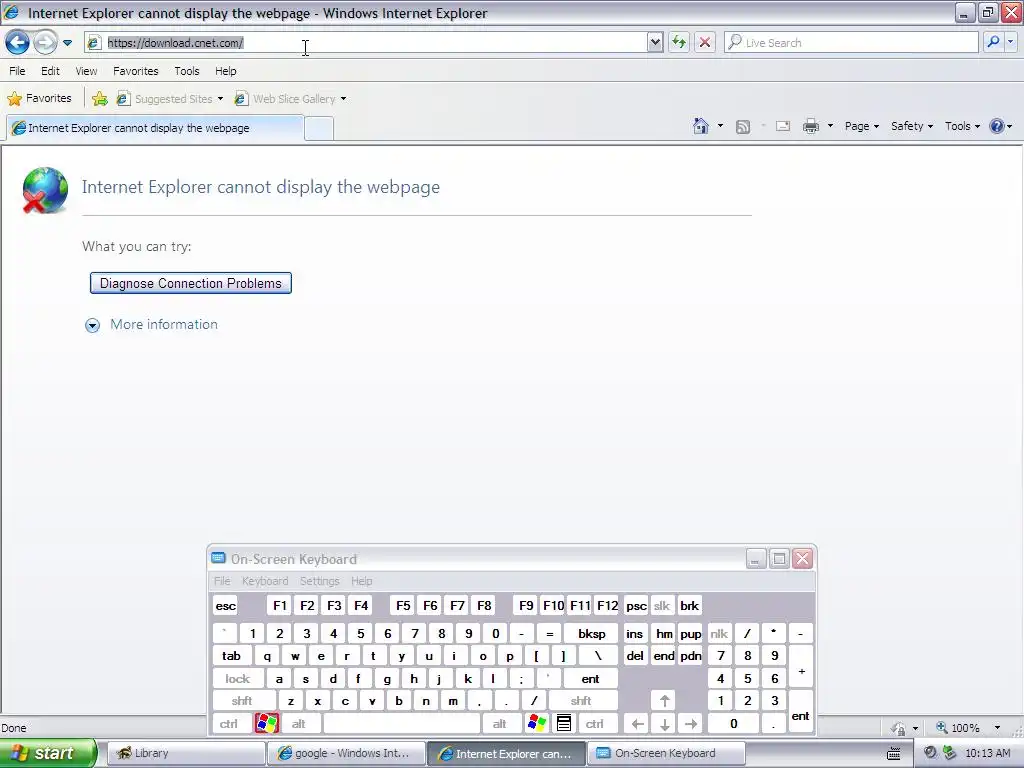Expand More information arrow icon
This screenshot has width=1024, height=768.
93,325
